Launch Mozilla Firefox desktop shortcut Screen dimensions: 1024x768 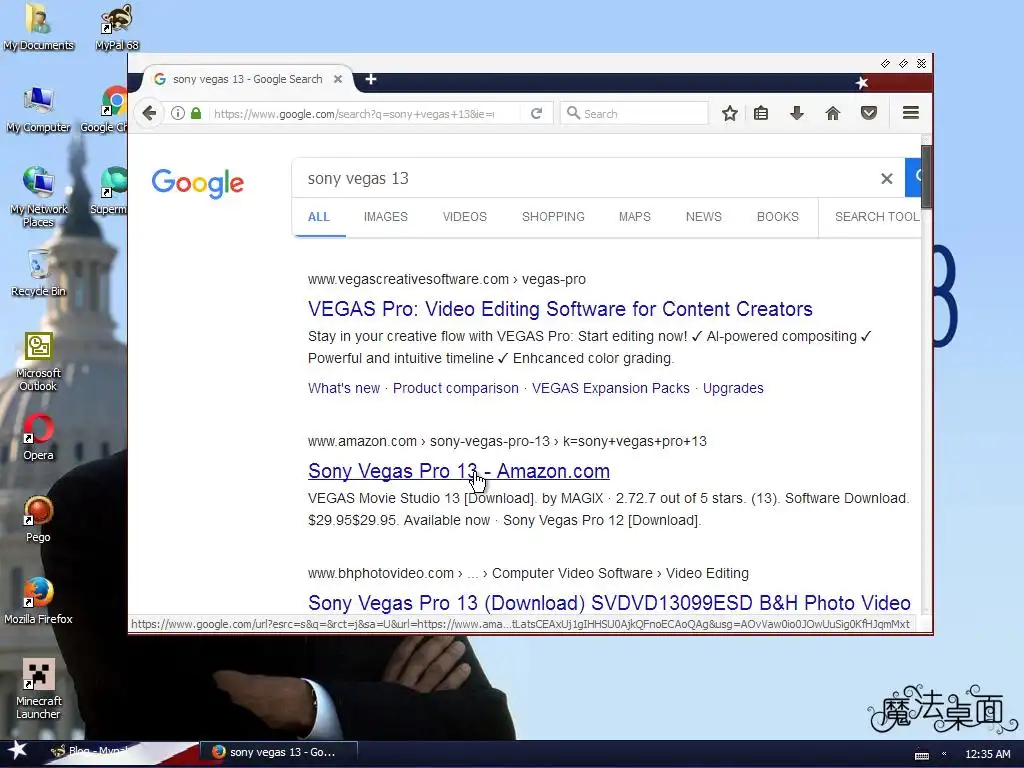click(x=39, y=601)
